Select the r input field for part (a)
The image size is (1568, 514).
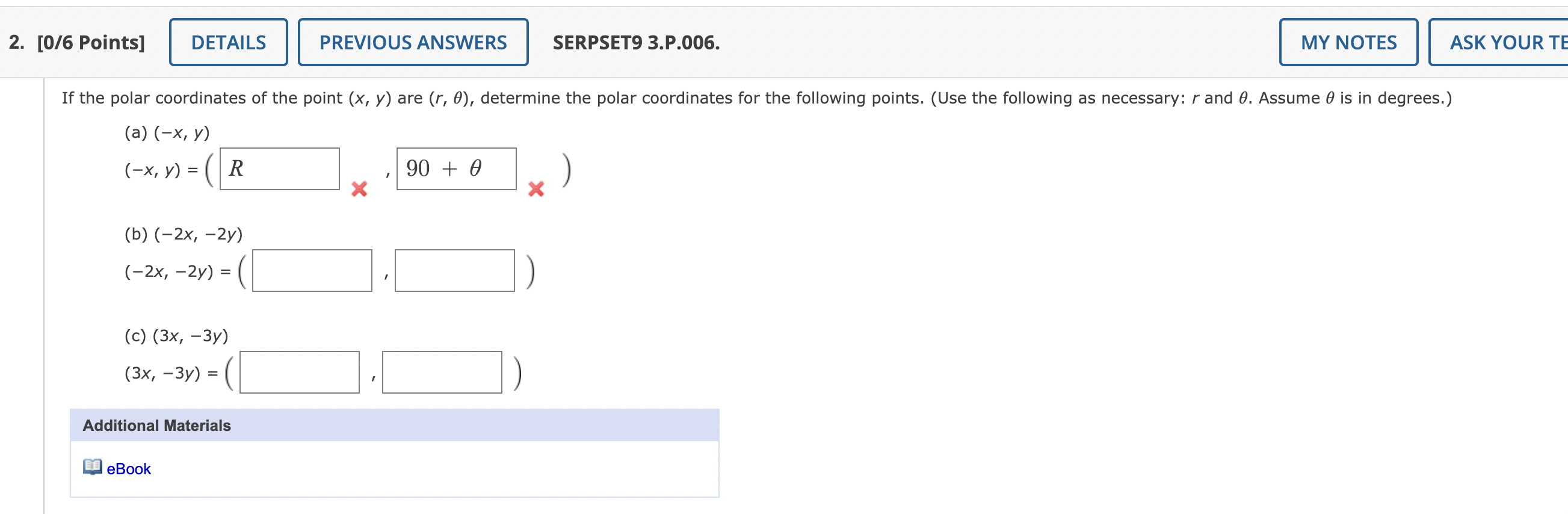279,169
